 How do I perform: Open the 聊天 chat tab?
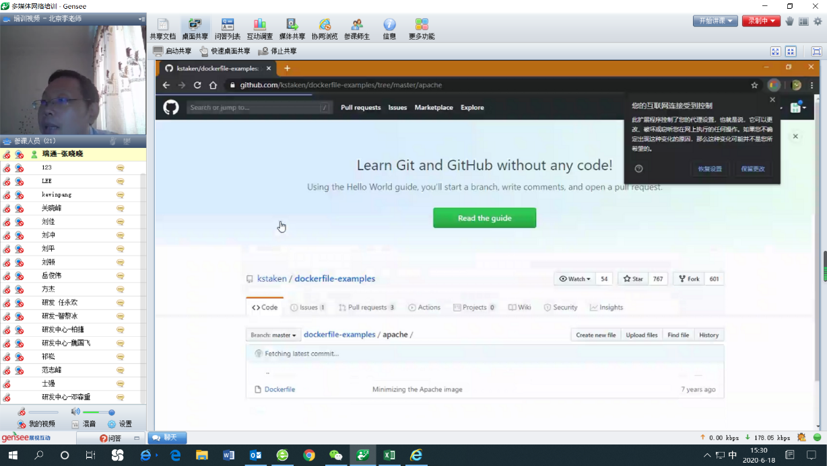pyautogui.click(x=167, y=438)
